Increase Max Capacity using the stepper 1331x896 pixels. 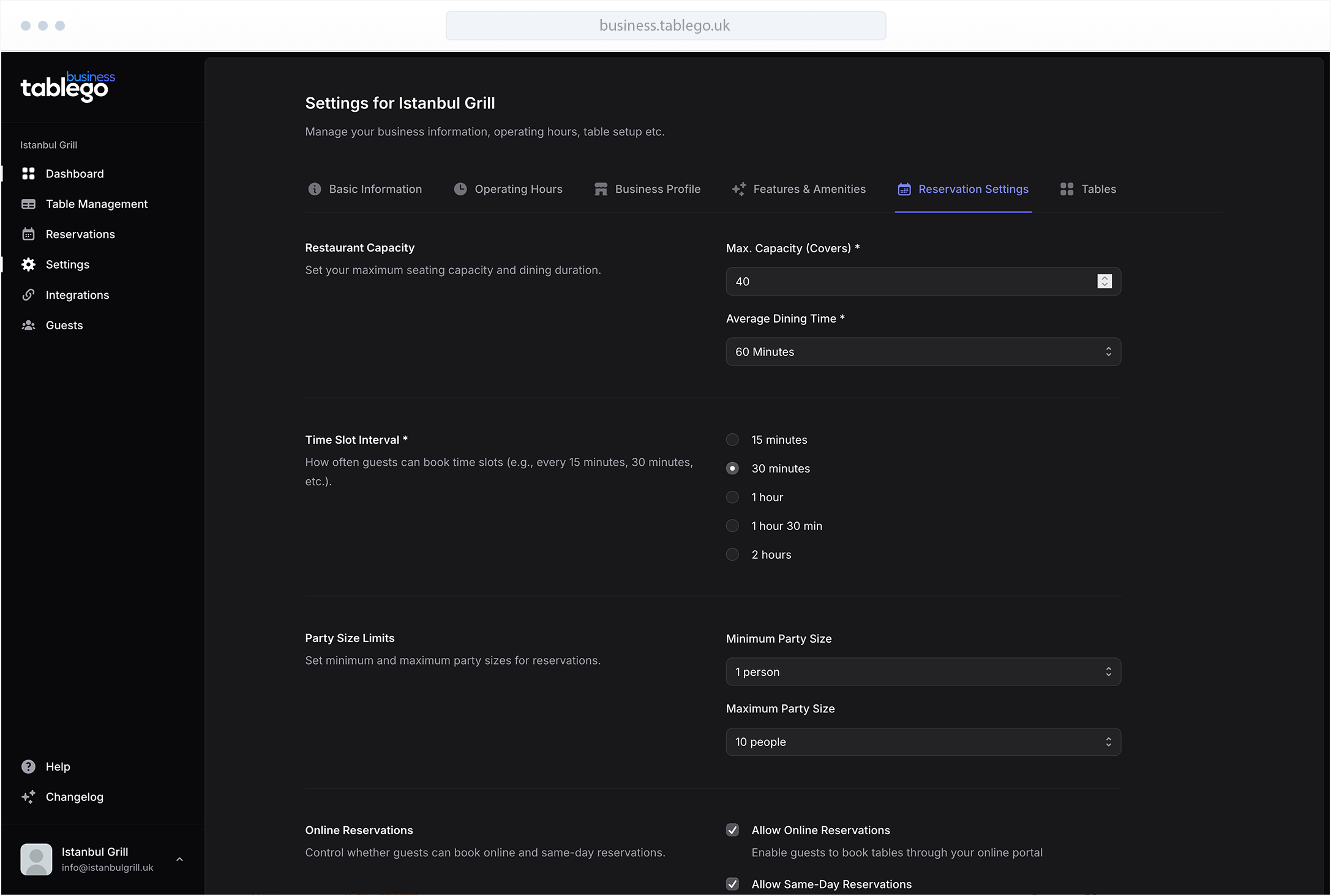1104,278
